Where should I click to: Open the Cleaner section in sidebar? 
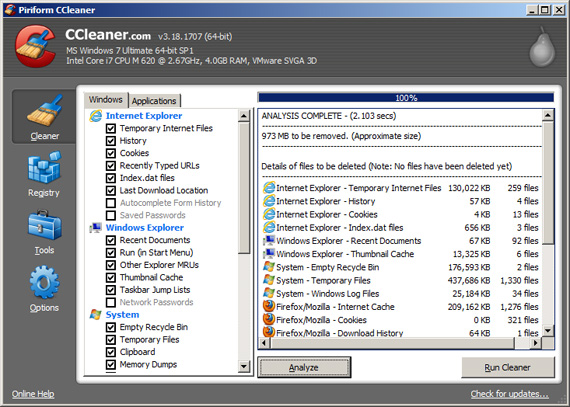44,116
